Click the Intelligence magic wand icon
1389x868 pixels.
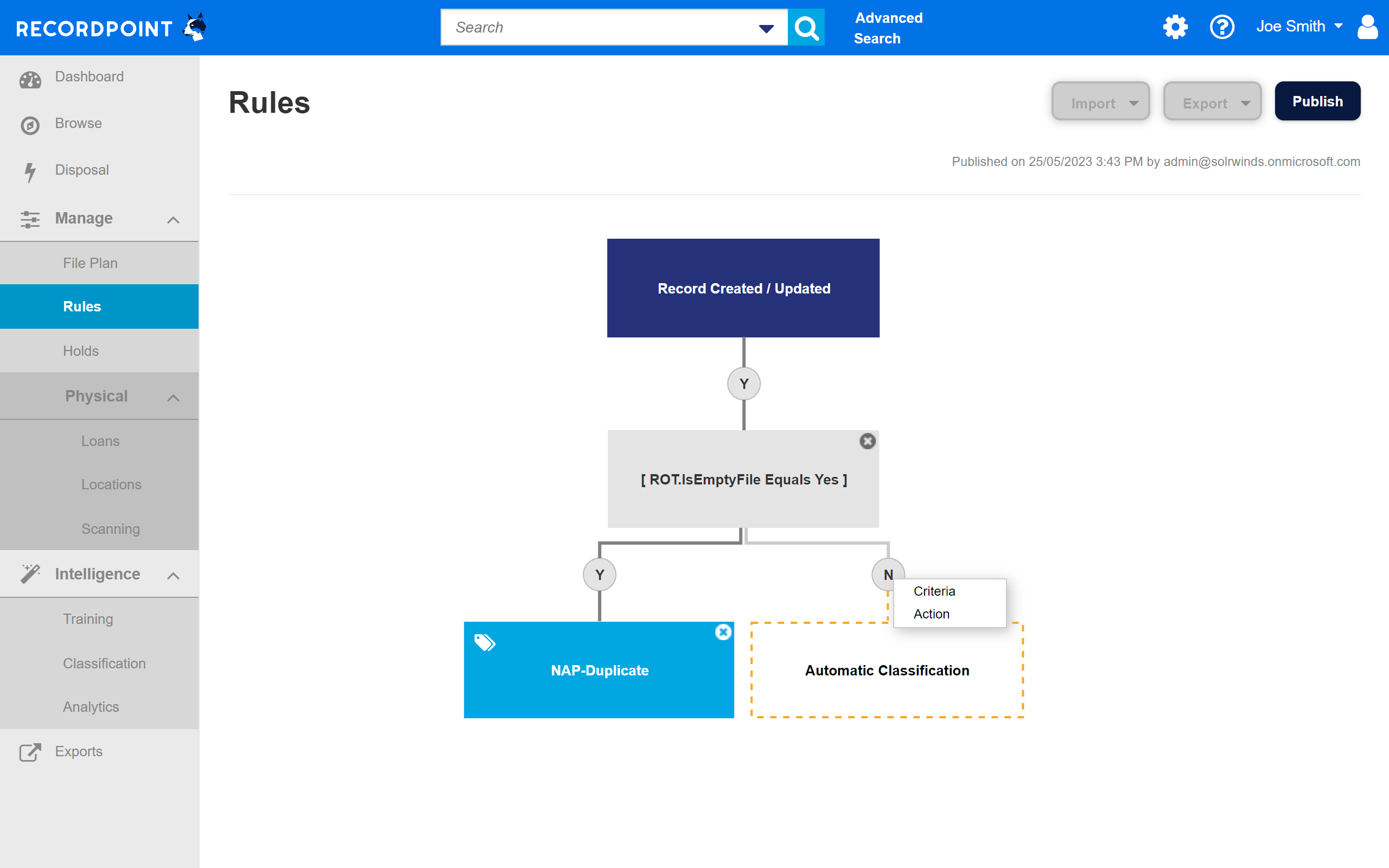[x=30, y=573]
